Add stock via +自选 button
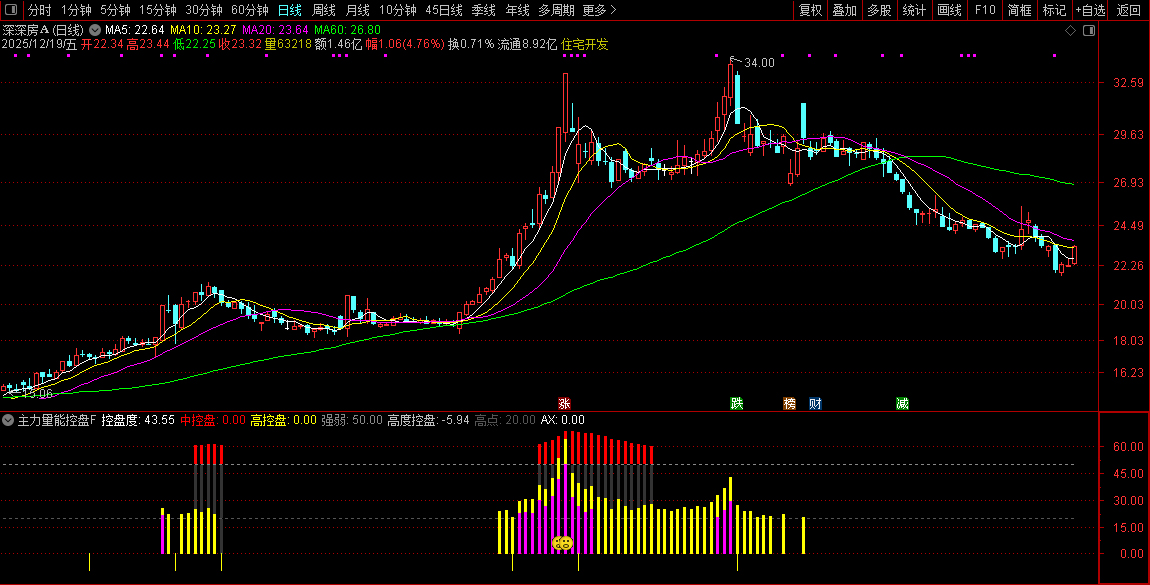This screenshot has width=1150, height=585. (x=1091, y=10)
